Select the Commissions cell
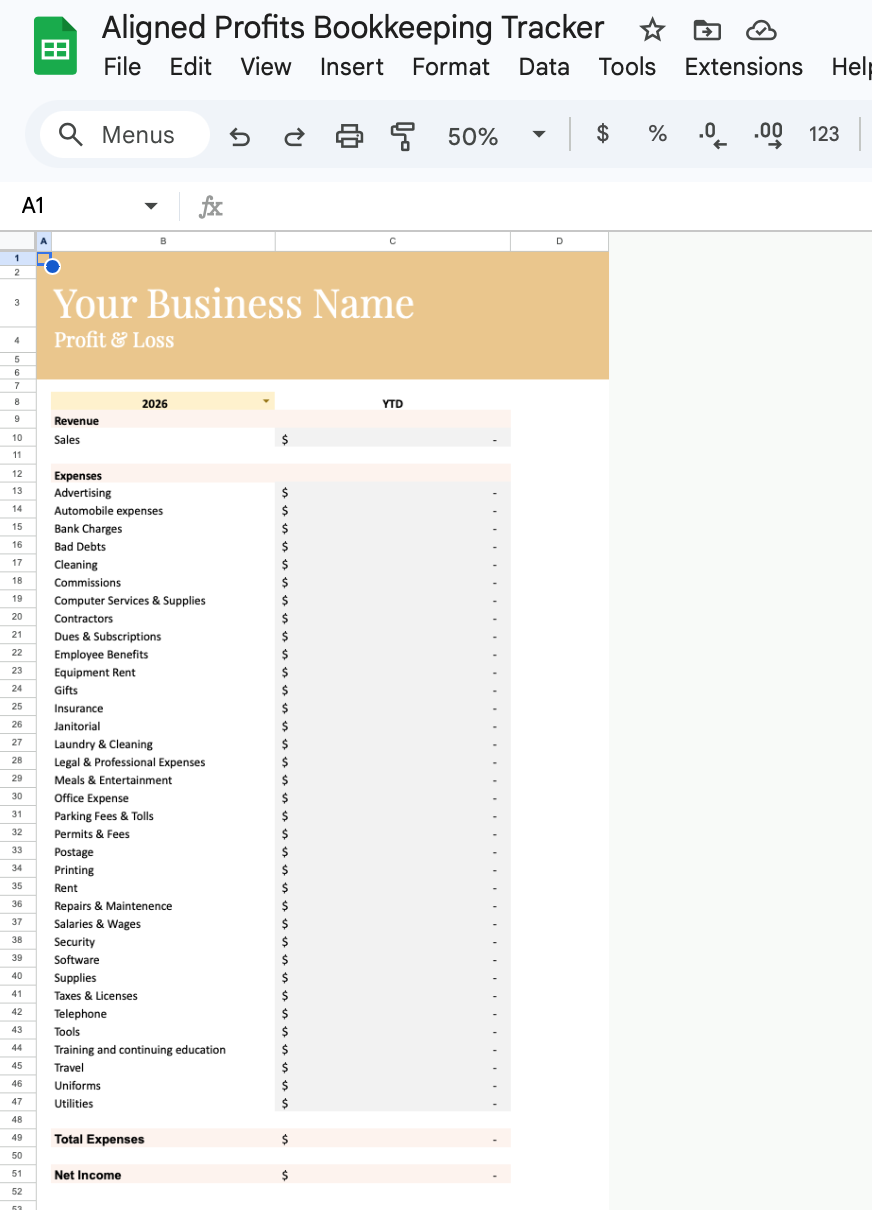 pyautogui.click(x=163, y=583)
